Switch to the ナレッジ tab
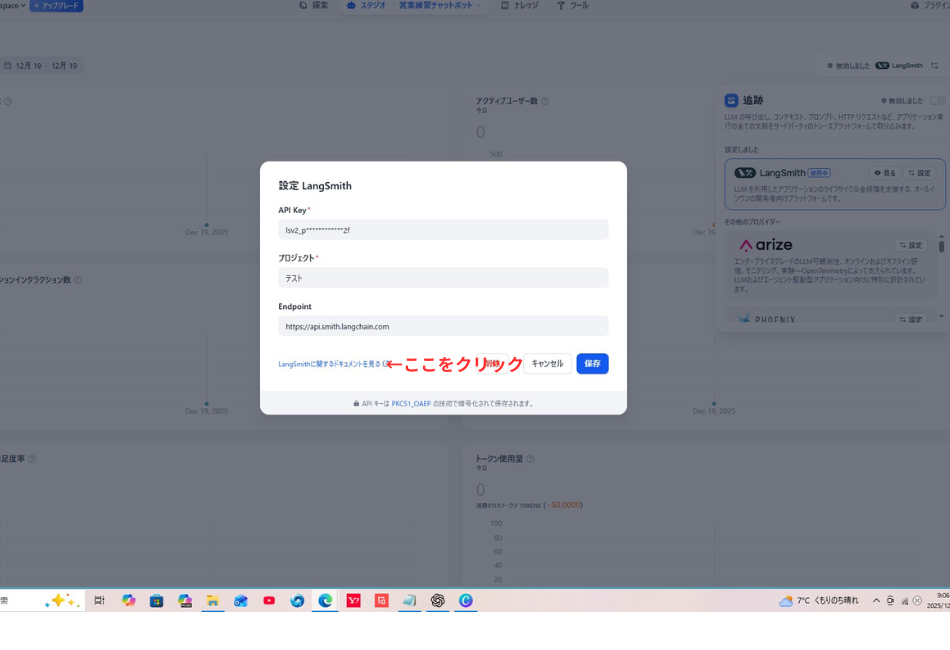 (521, 6)
